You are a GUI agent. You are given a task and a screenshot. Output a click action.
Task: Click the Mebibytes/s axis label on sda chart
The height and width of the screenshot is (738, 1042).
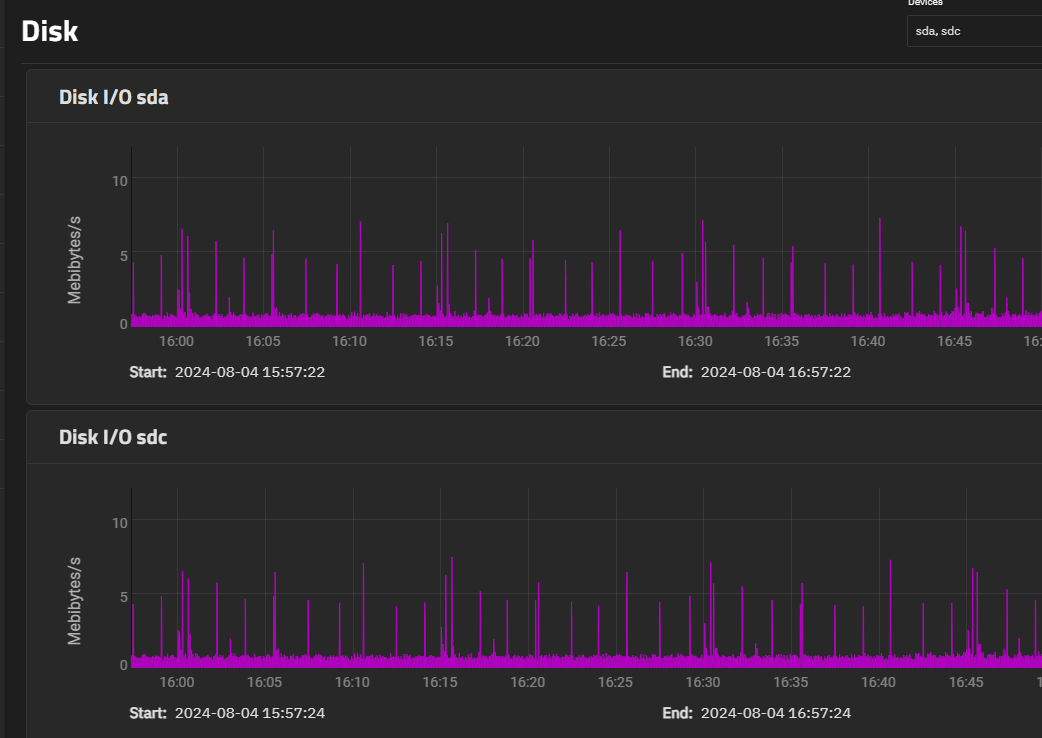pos(74,260)
